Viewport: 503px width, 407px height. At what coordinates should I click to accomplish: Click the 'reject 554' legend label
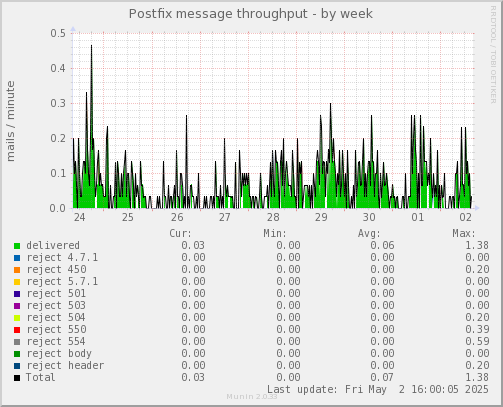tap(56, 341)
